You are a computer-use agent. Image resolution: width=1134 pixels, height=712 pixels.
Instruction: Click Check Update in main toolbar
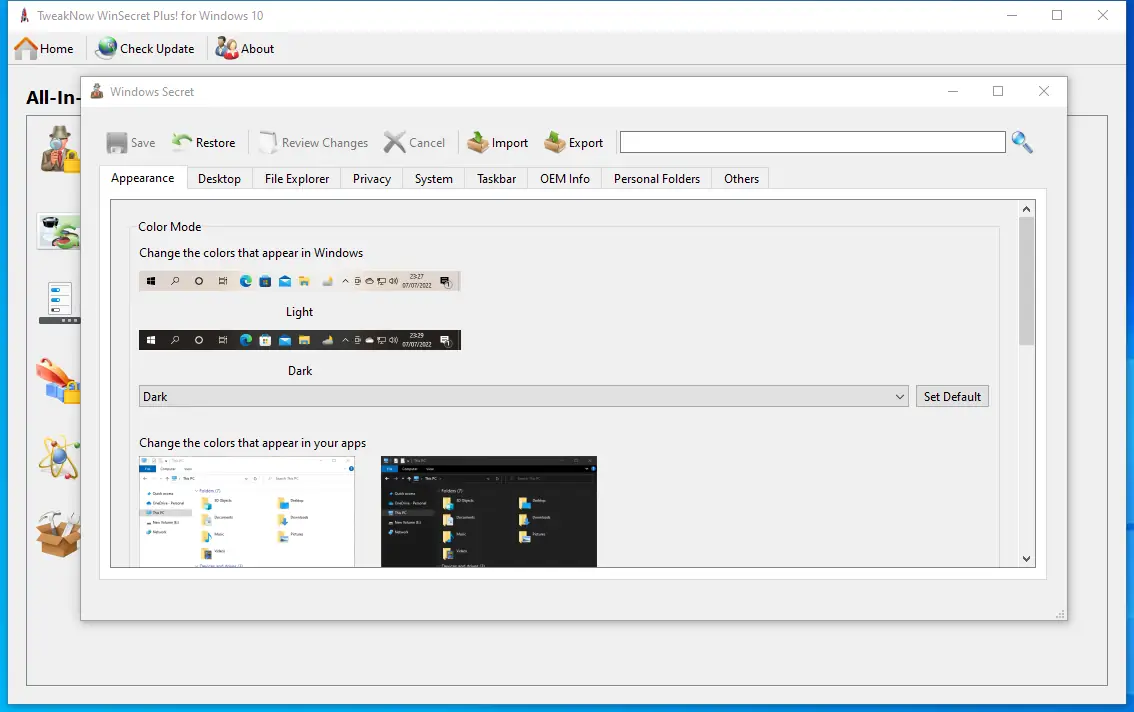[145, 48]
